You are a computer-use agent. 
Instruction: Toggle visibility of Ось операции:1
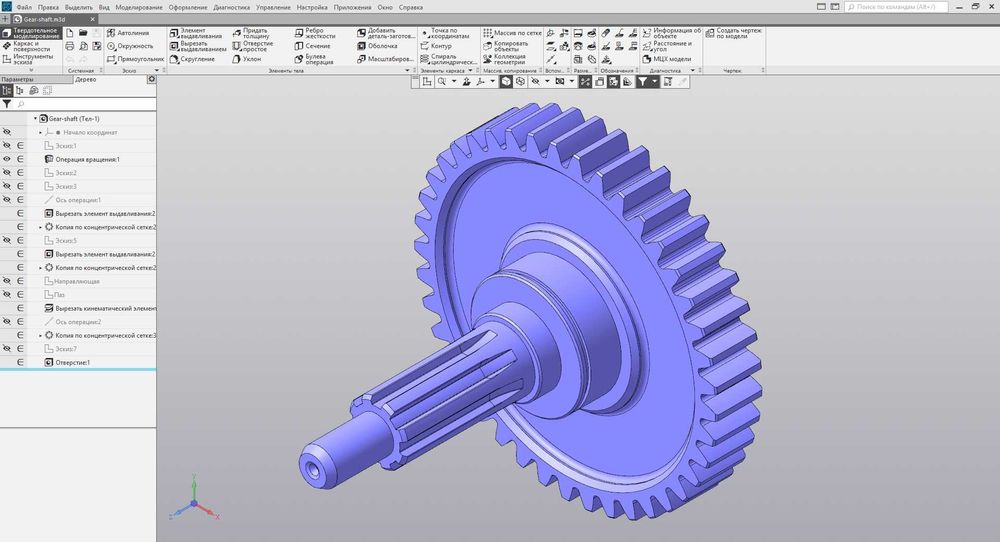point(7,200)
